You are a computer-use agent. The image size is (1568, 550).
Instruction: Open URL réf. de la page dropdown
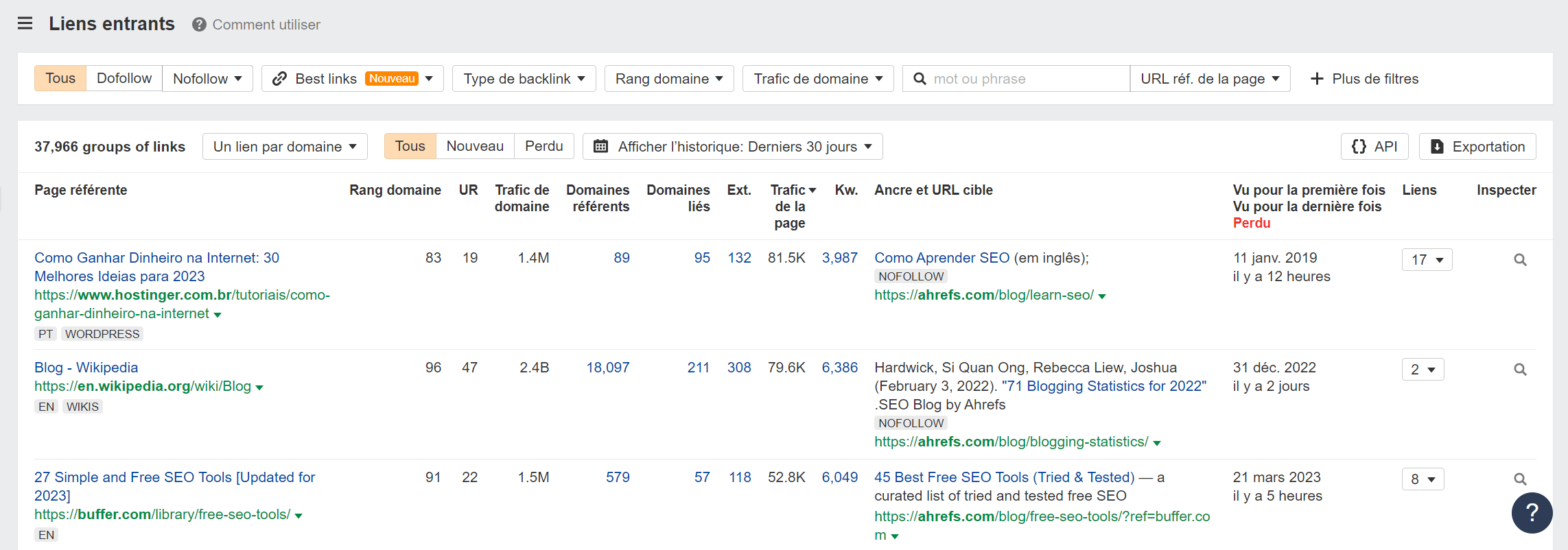(x=1210, y=78)
